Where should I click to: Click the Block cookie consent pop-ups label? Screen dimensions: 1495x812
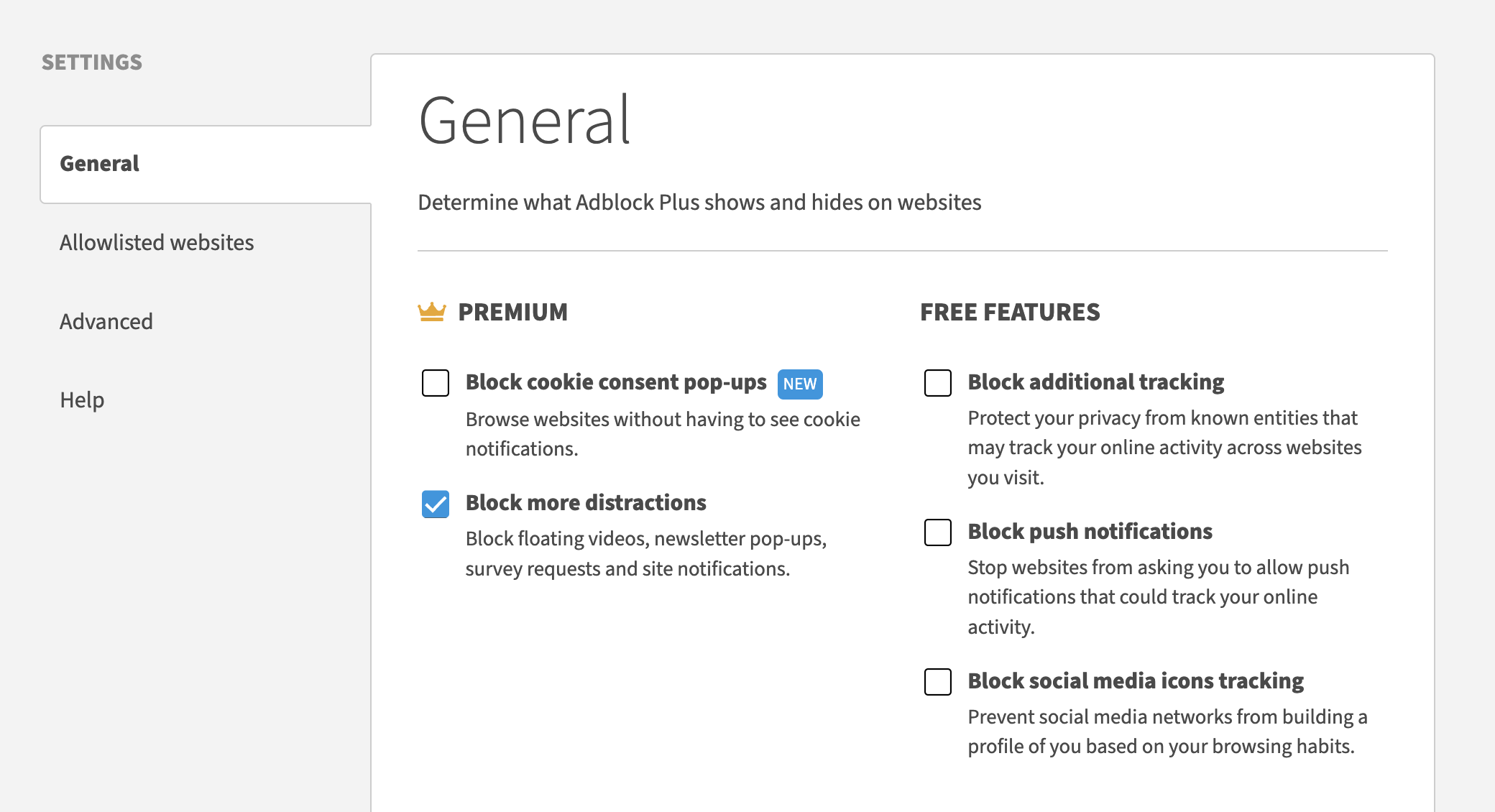pos(616,382)
